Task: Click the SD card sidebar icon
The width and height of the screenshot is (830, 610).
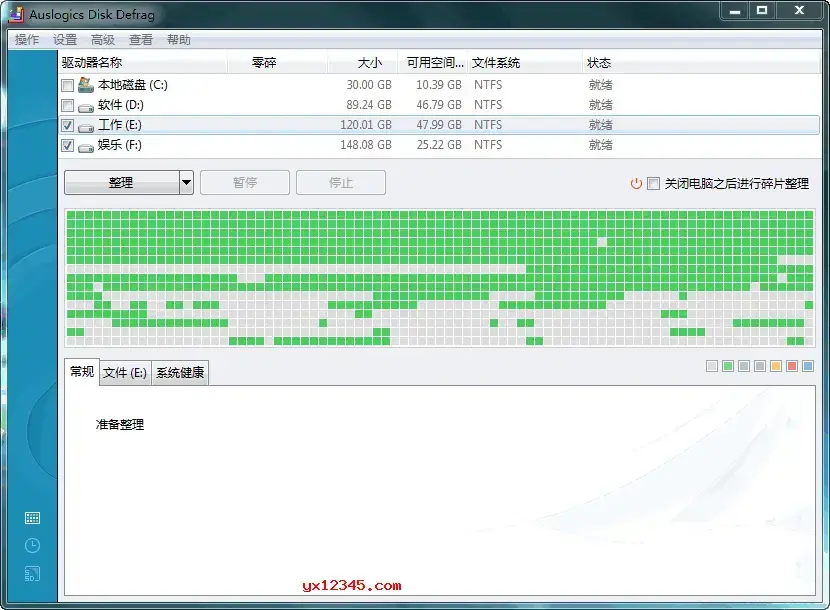Action: pos(32,574)
